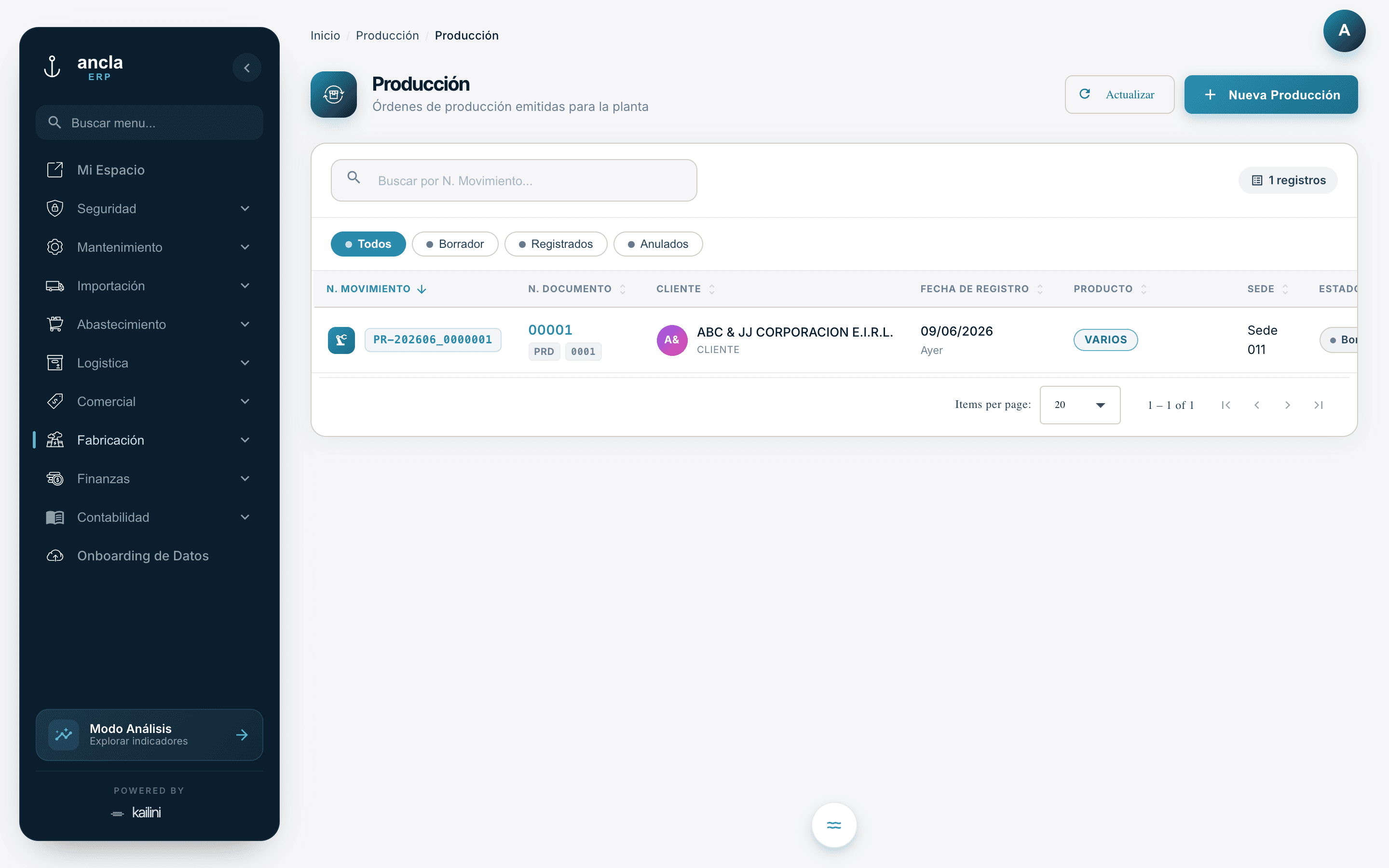The height and width of the screenshot is (868, 1389).
Task: Go to previous page in pagination
Action: point(1257,405)
